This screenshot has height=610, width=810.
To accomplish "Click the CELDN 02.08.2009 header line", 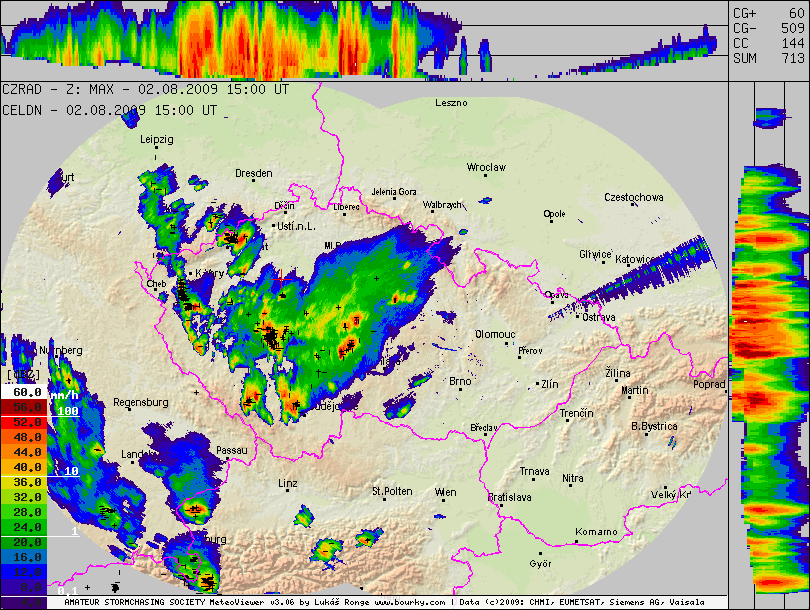I will (x=110, y=110).
